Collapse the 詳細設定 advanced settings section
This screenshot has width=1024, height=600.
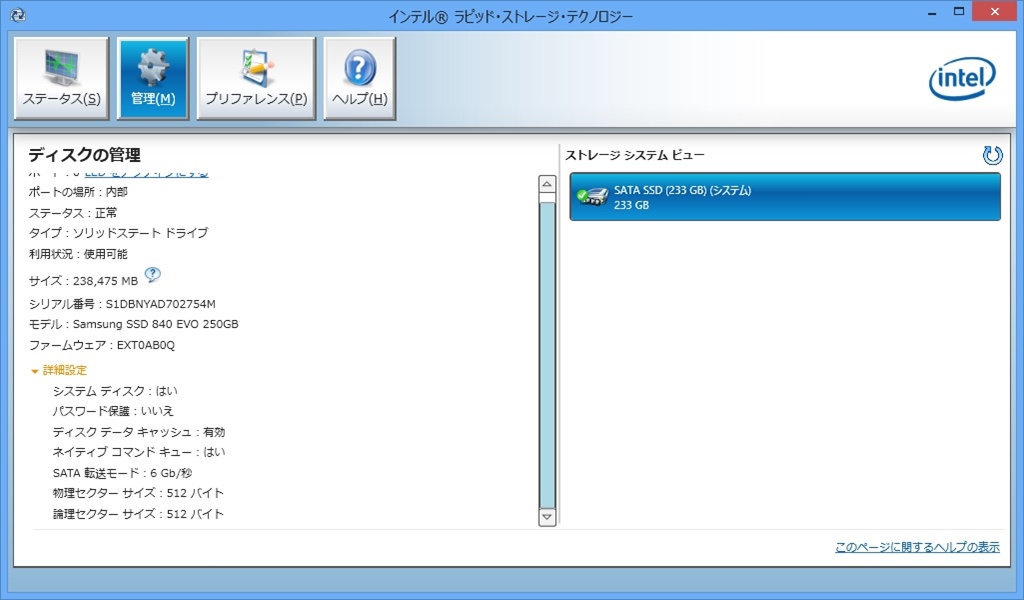[x=59, y=370]
